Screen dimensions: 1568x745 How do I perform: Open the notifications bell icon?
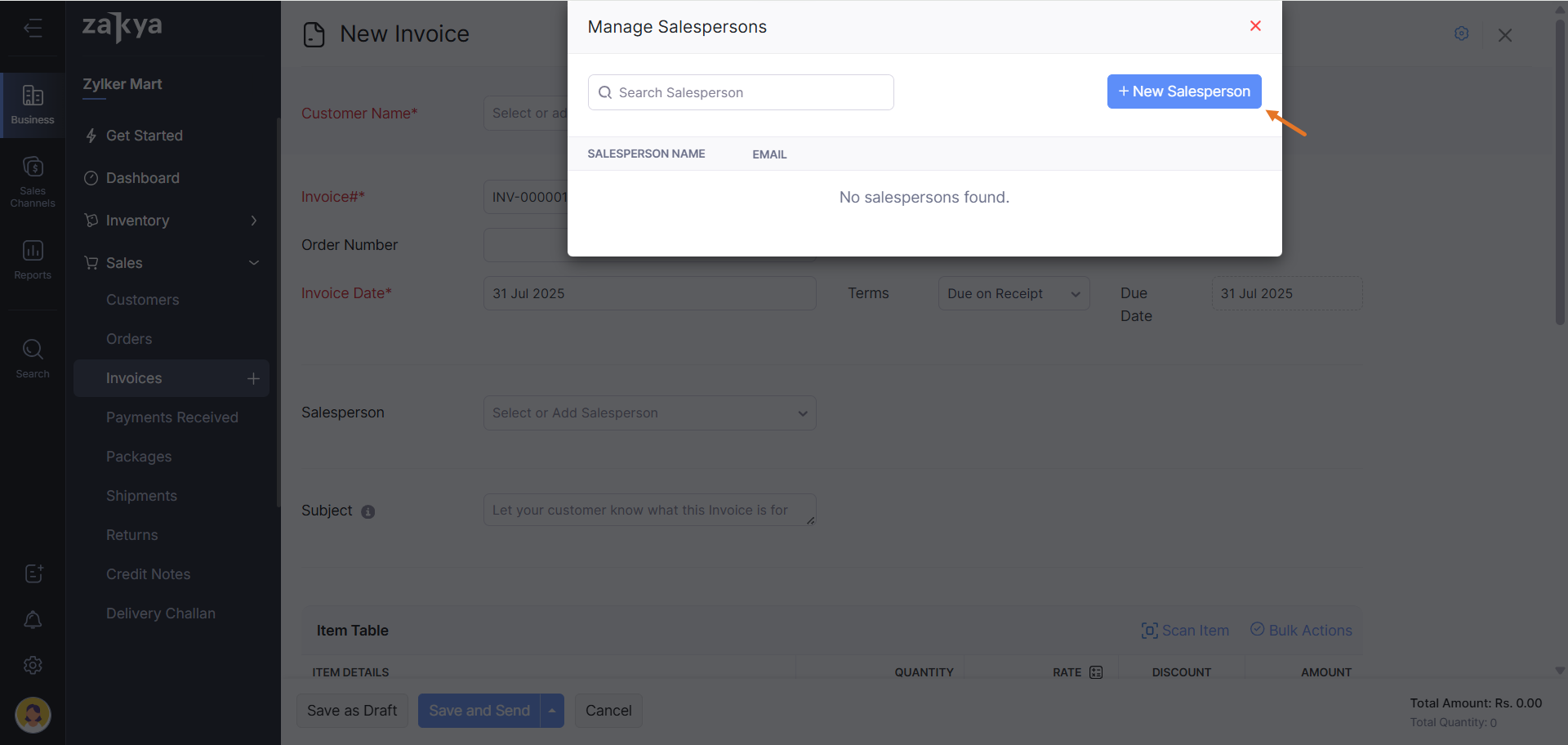click(33, 620)
